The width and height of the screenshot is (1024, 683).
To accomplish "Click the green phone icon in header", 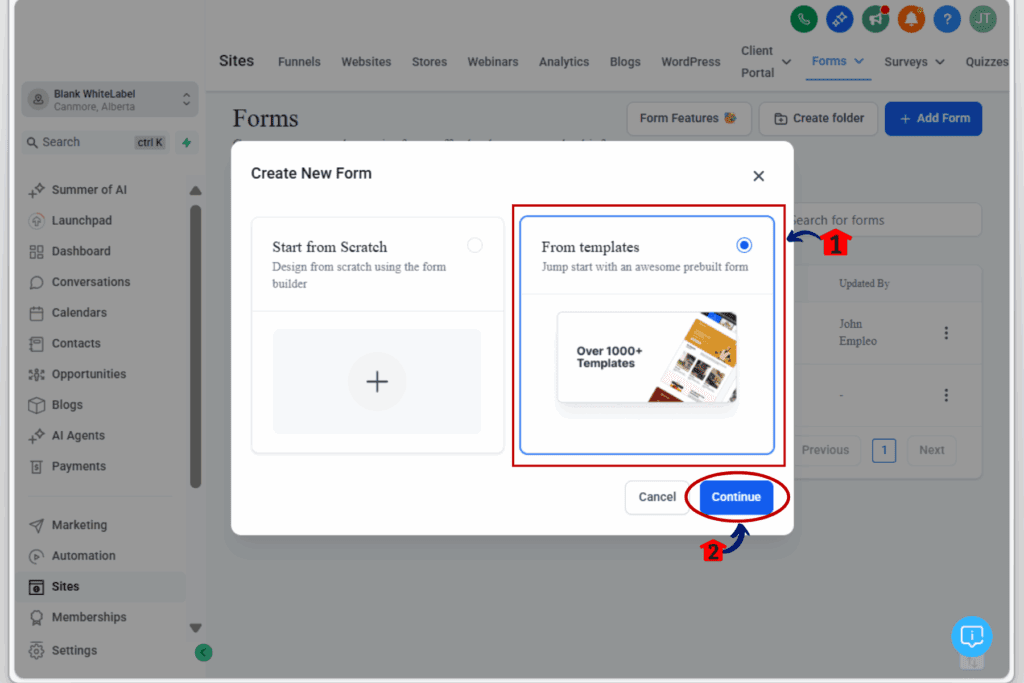I will click(804, 18).
